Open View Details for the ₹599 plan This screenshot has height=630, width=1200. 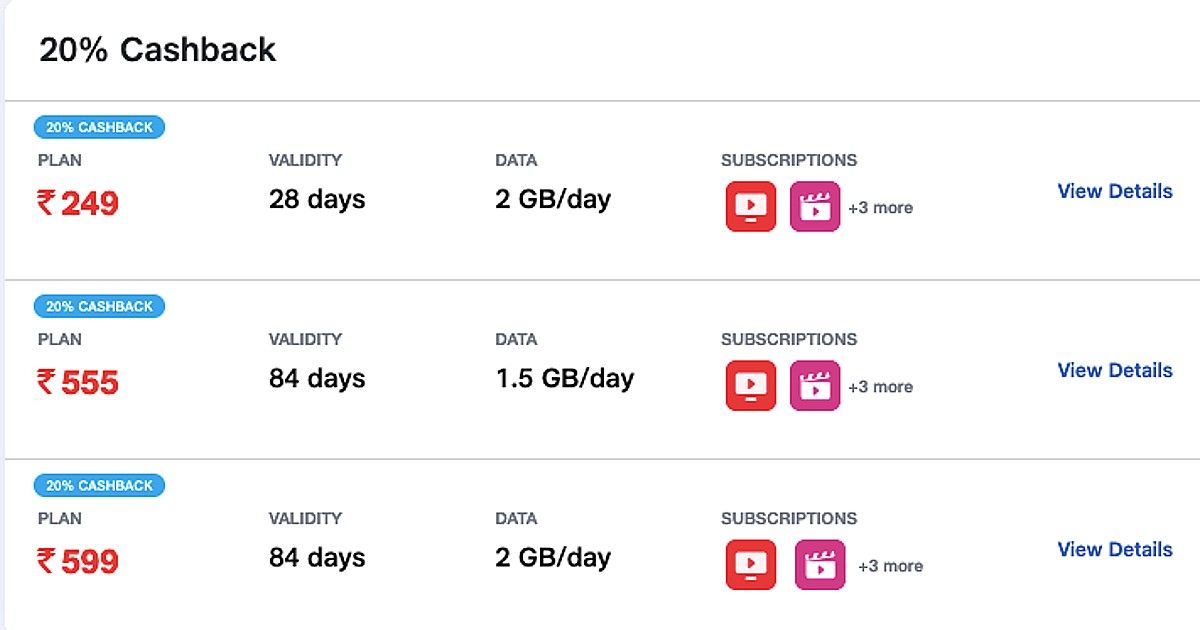(1115, 549)
